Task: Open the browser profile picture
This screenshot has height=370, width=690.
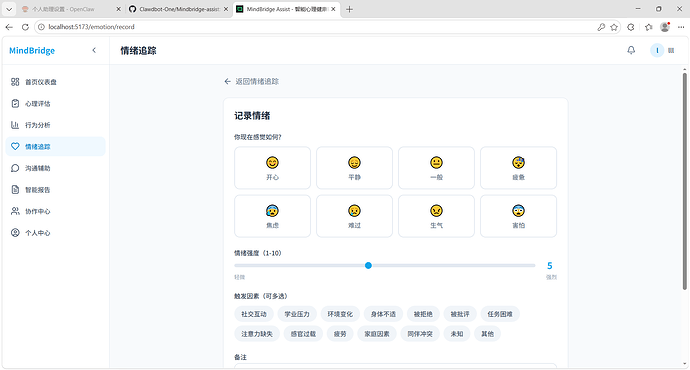Action: (x=665, y=27)
